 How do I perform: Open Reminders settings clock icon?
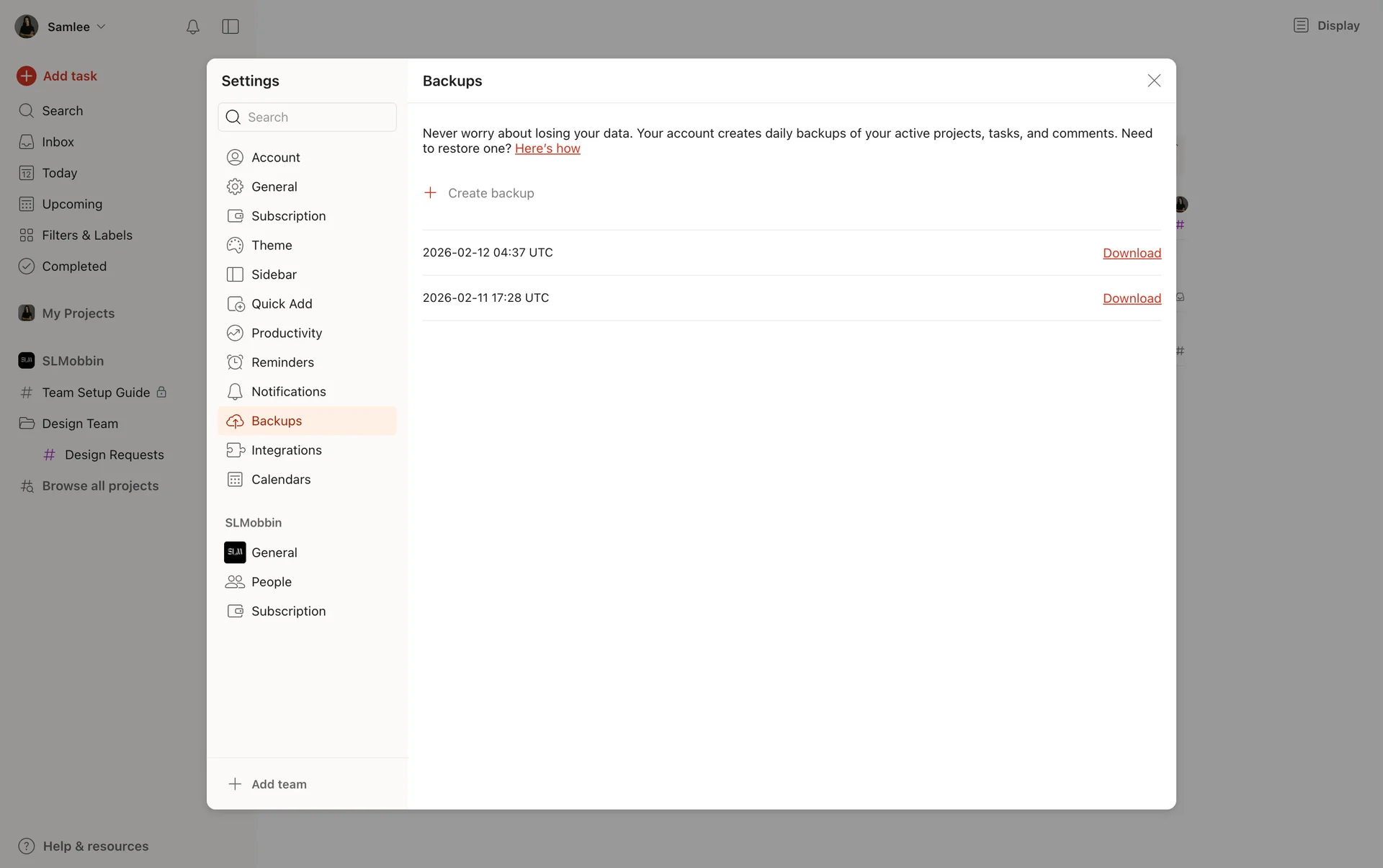click(x=235, y=362)
